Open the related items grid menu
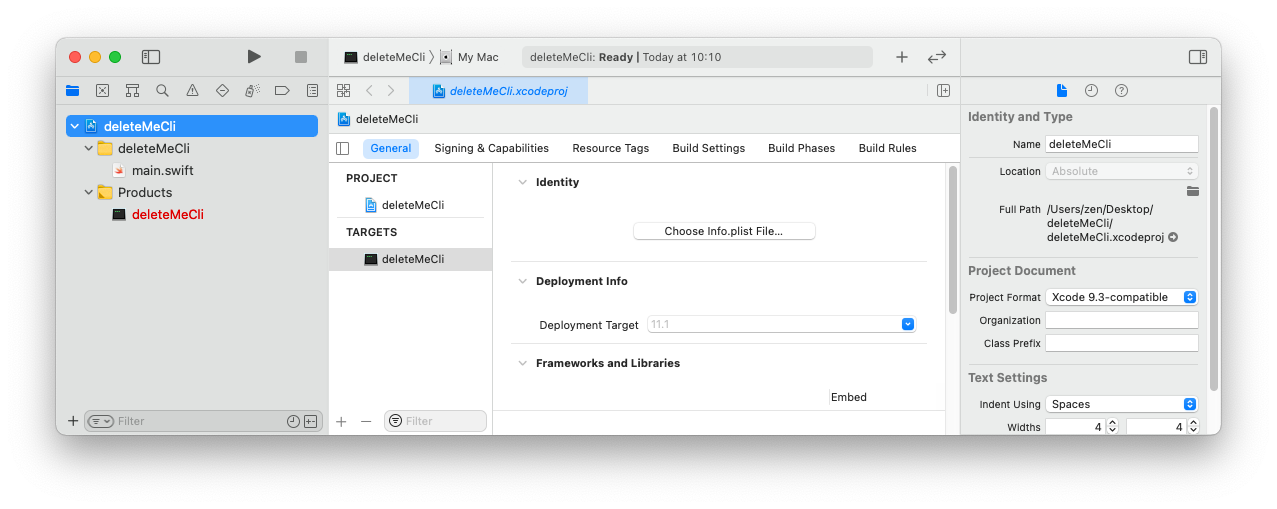The width and height of the screenshot is (1277, 509). click(x=343, y=90)
